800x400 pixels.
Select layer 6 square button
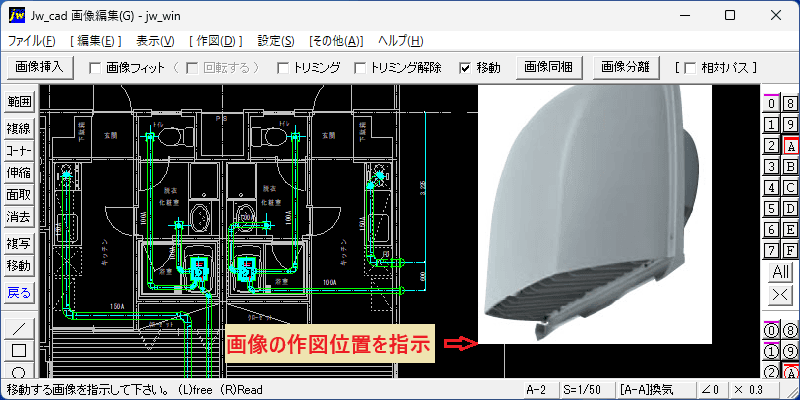(x=771, y=230)
